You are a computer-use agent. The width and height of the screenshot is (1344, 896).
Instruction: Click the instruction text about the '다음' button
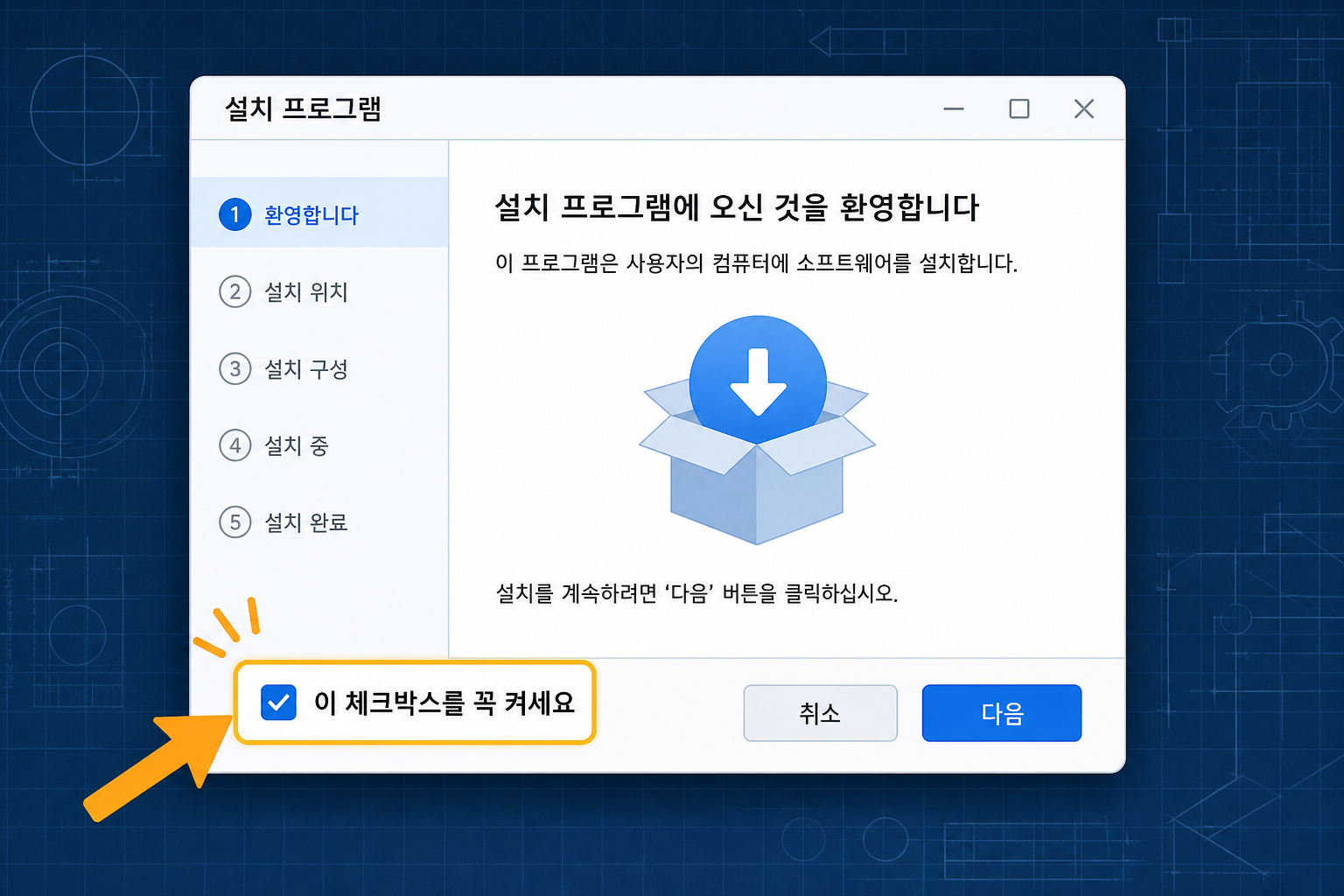click(696, 593)
